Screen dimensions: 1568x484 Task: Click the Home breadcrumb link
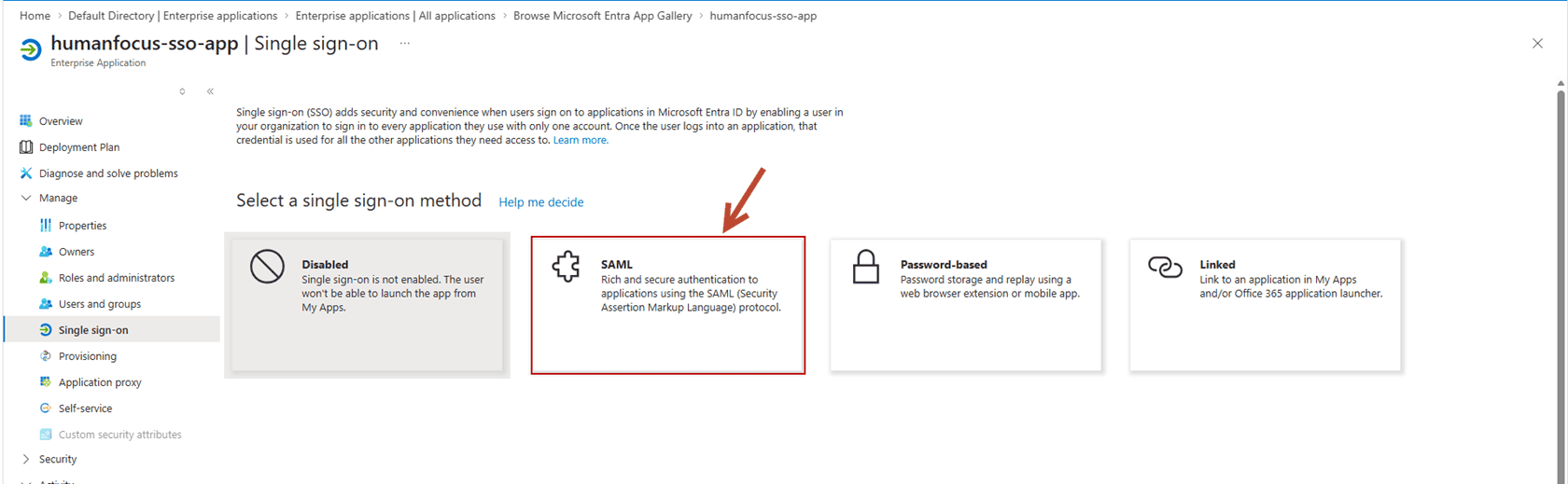pyautogui.click(x=35, y=16)
